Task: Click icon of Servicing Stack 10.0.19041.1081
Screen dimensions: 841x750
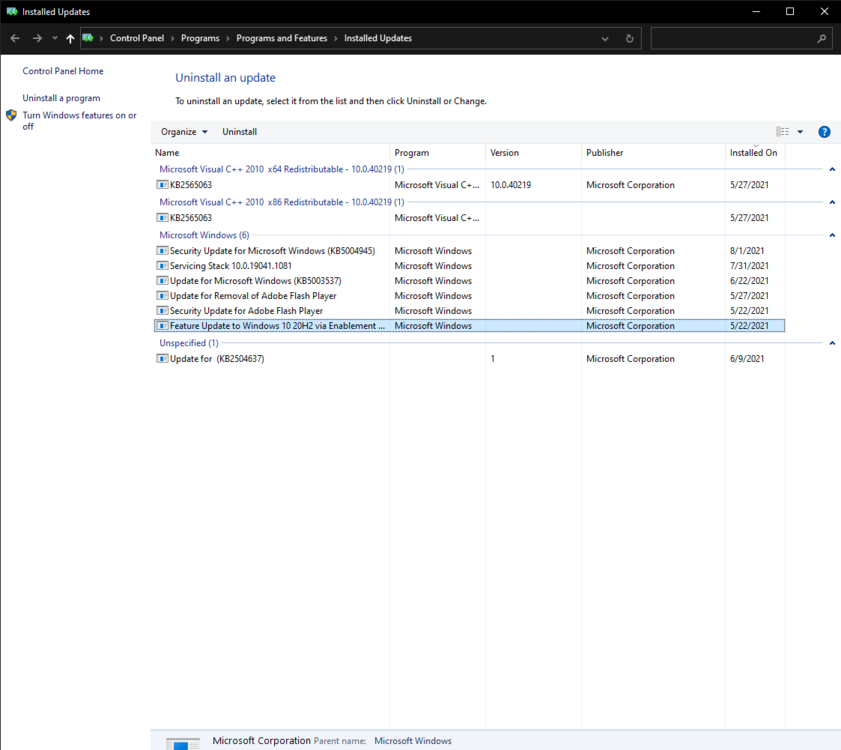Action: coord(162,266)
